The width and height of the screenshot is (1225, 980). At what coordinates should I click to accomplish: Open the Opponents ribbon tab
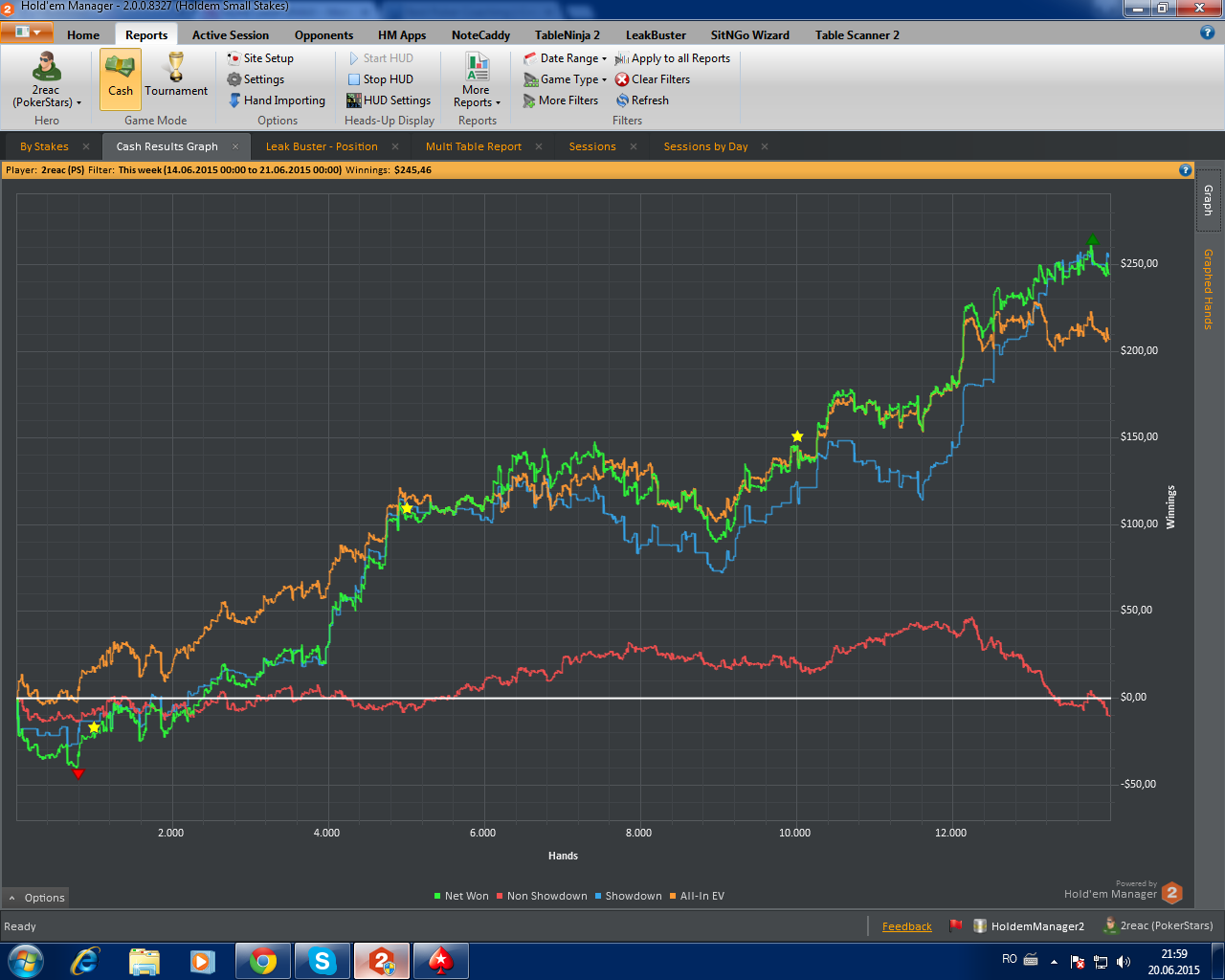[324, 35]
